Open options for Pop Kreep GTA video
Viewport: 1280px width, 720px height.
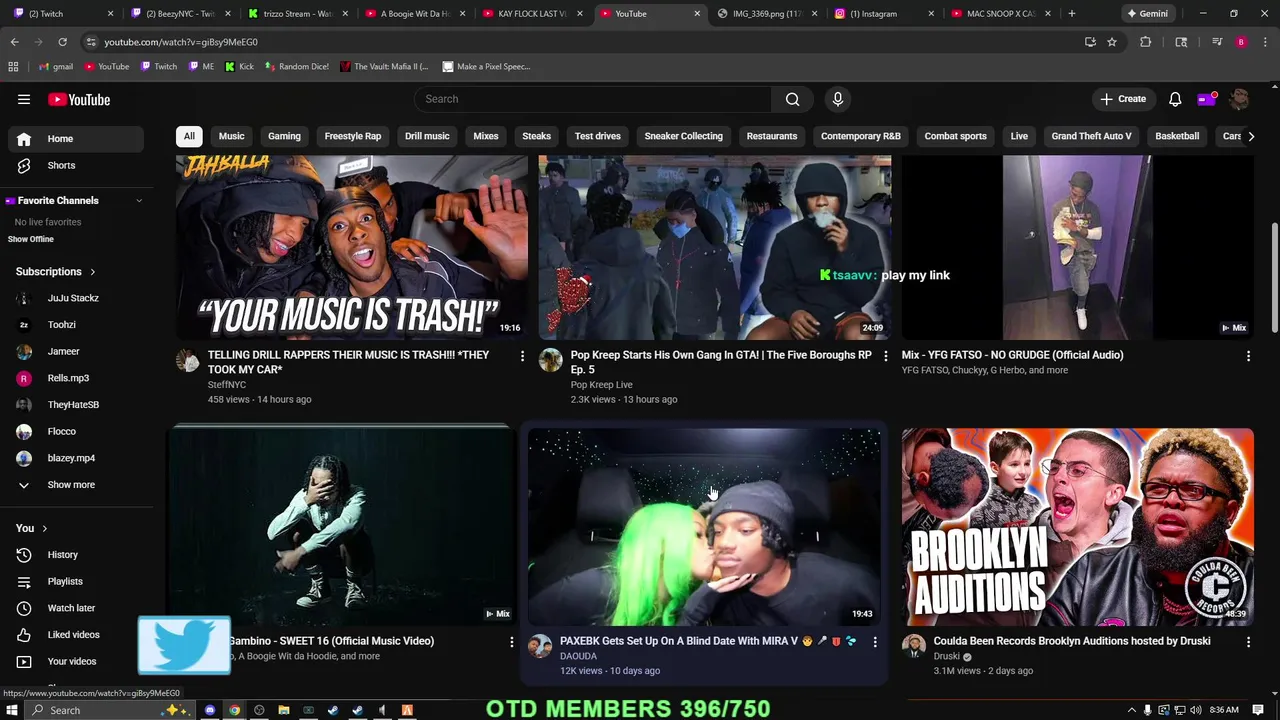tap(885, 356)
